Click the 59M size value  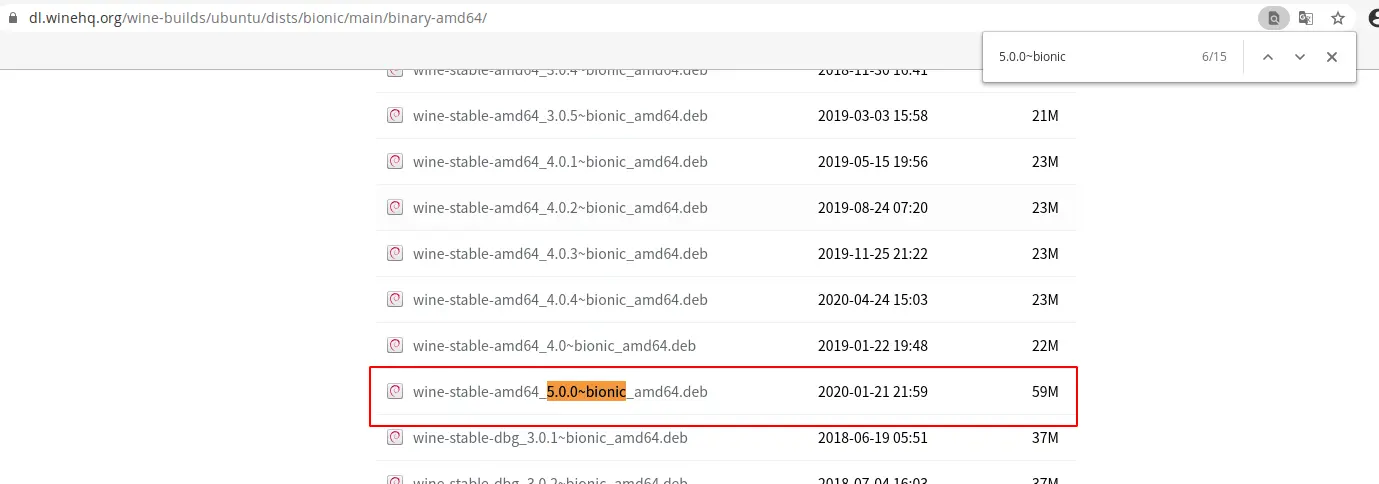click(1045, 391)
